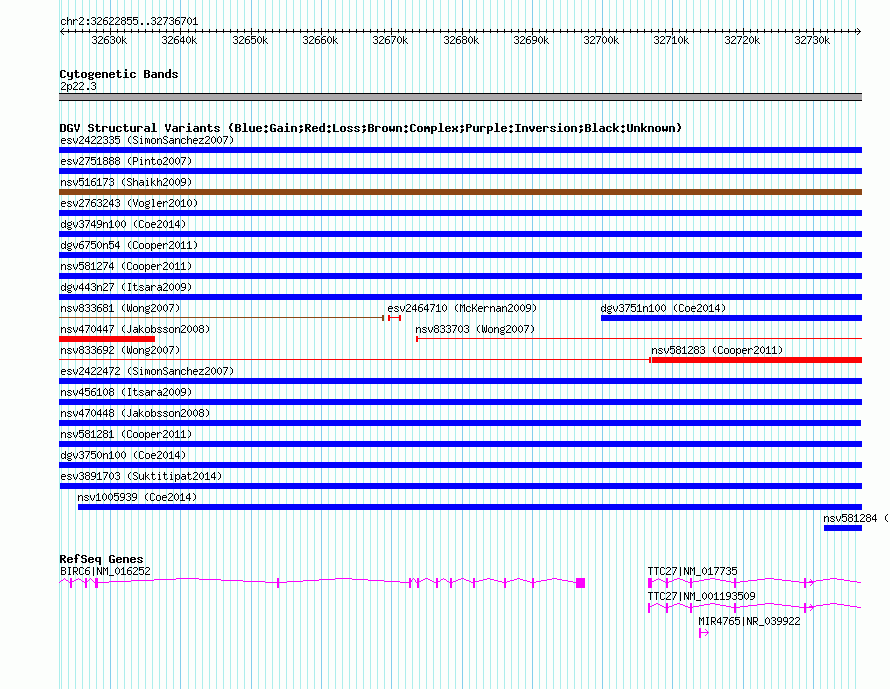The height and width of the screenshot is (689, 890).
Task: Select the 32670k ruler position
Action: coord(390,40)
